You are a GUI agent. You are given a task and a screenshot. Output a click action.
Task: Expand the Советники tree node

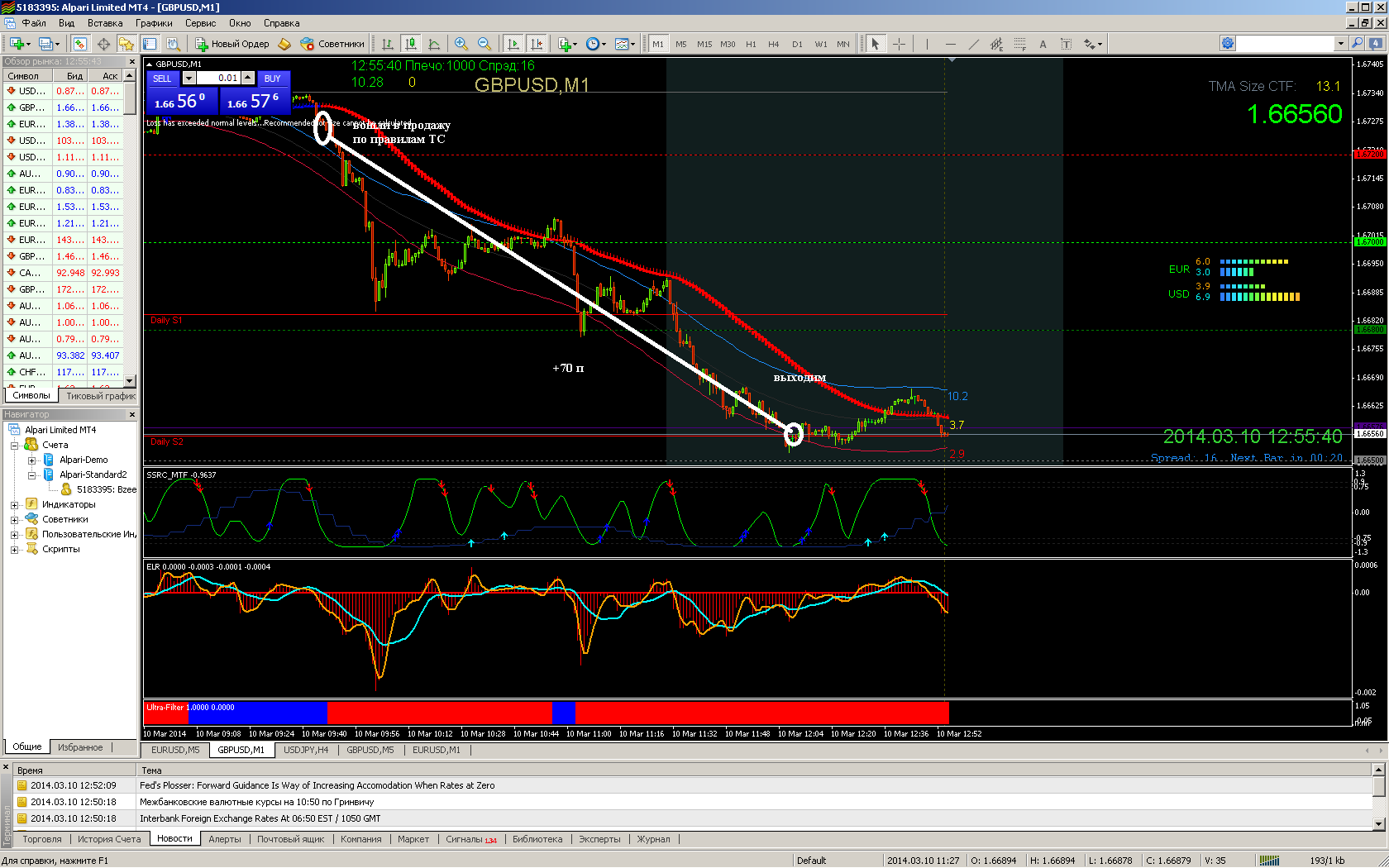[14, 519]
